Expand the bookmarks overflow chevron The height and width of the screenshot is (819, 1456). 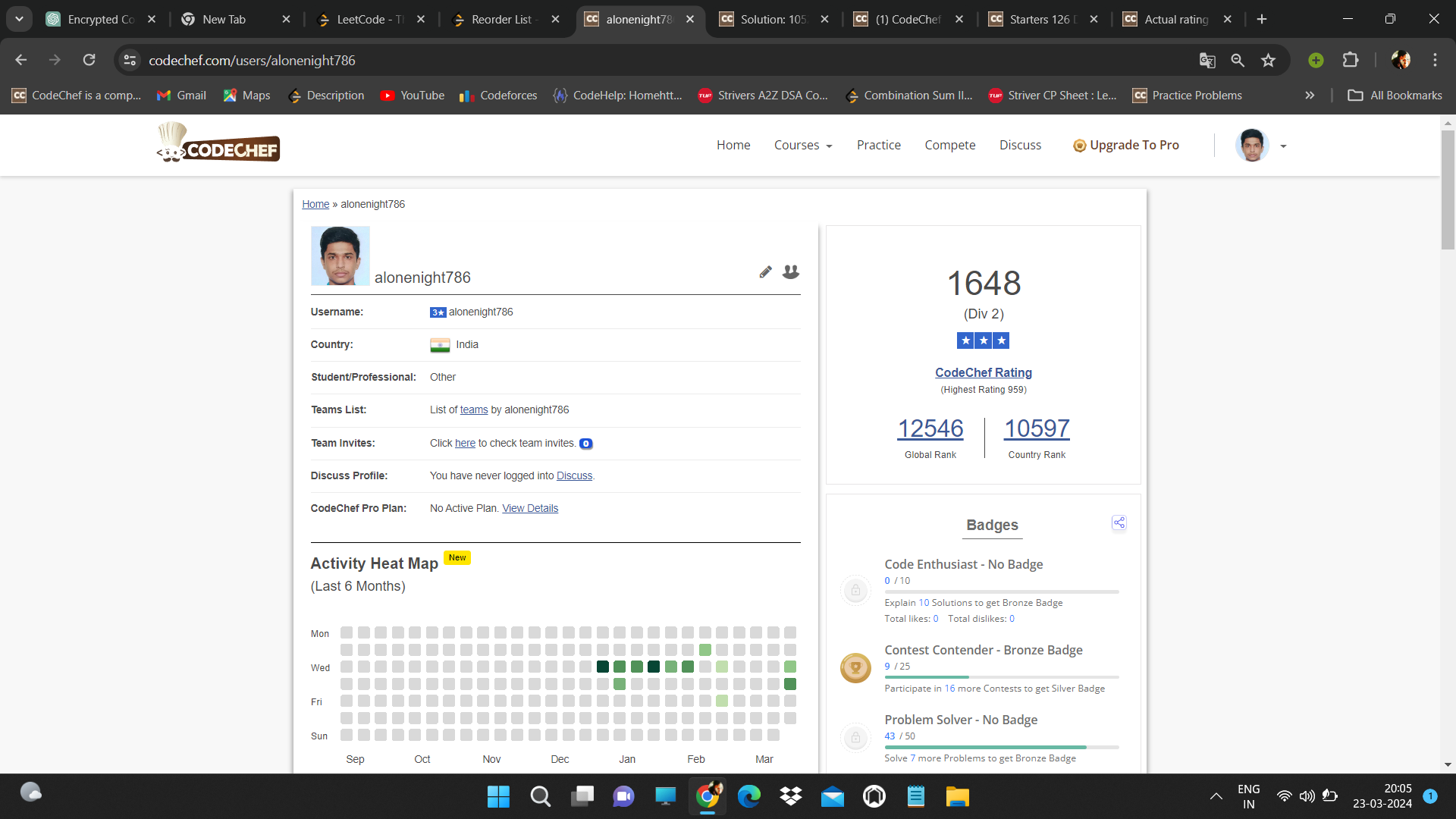tap(1309, 96)
